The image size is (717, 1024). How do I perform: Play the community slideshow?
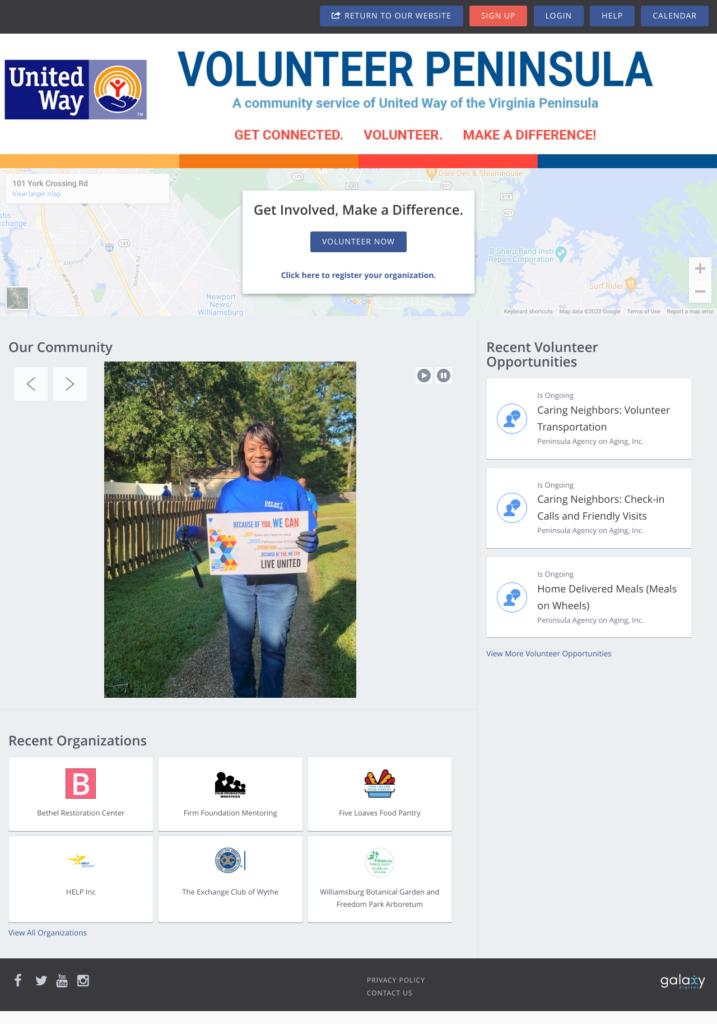[x=424, y=376]
